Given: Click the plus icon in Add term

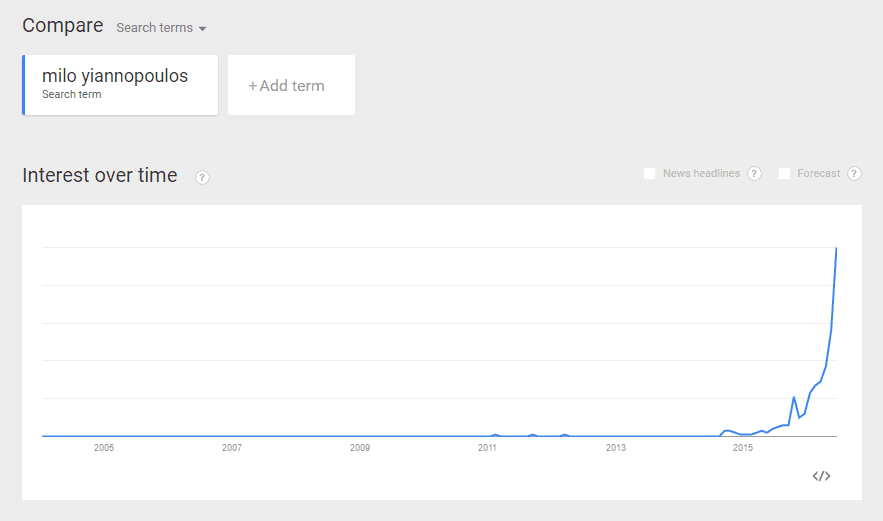Looking at the screenshot, I should click(x=252, y=86).
